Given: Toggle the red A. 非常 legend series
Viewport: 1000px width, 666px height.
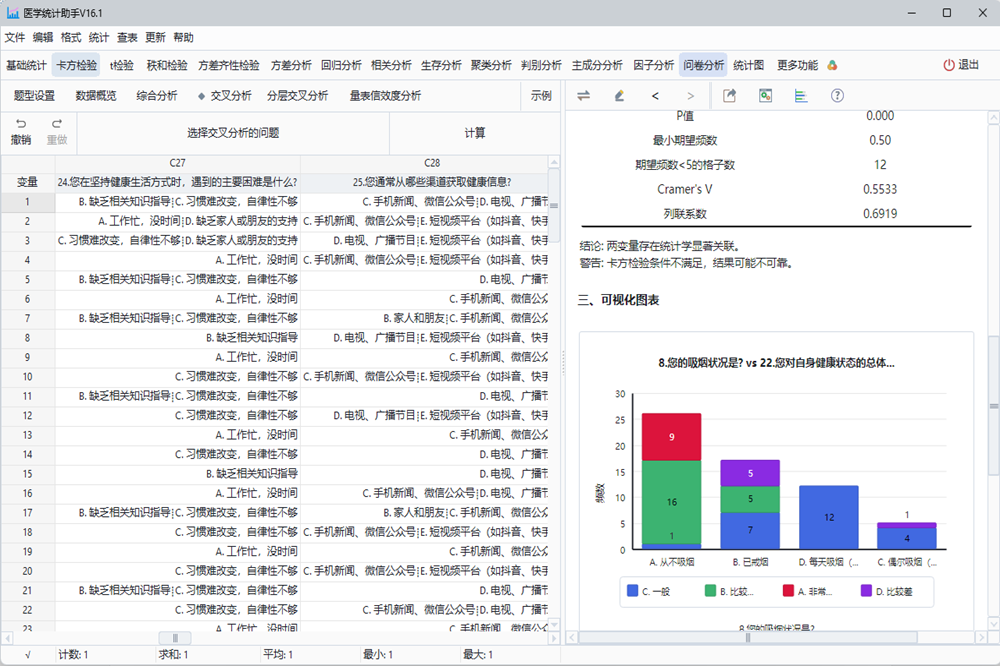Looking at the screenshot, I should 812,591.
